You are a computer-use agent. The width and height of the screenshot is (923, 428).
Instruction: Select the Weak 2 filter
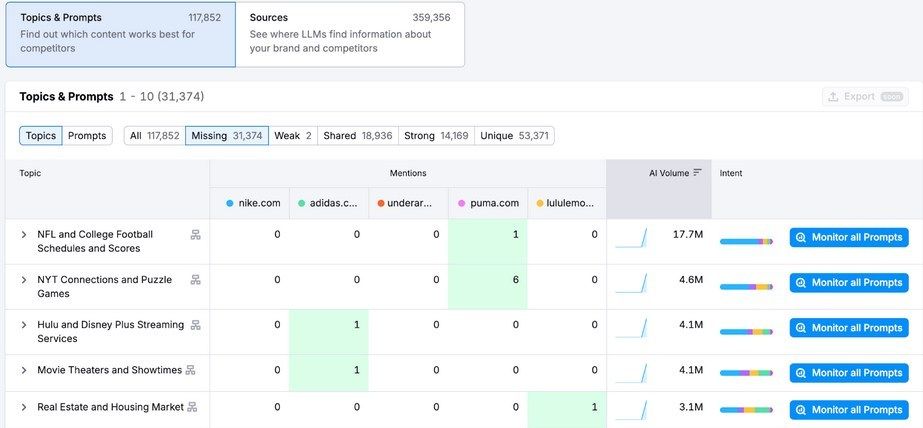(293, 135)
